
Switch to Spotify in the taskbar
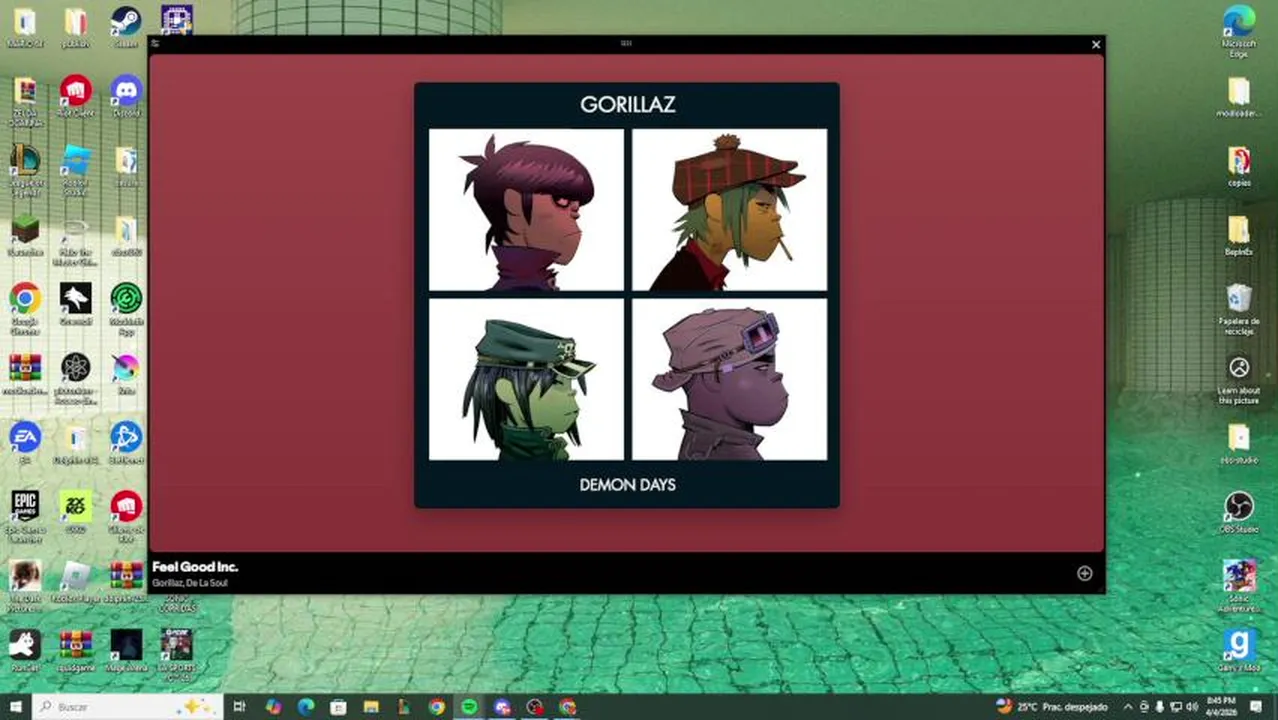click(470, 706)
